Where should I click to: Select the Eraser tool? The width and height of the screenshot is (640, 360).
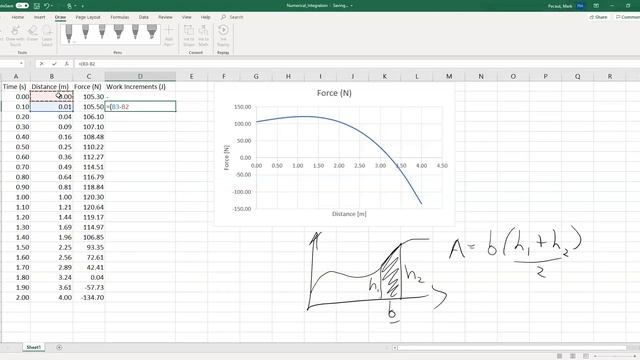click(33, 33)
